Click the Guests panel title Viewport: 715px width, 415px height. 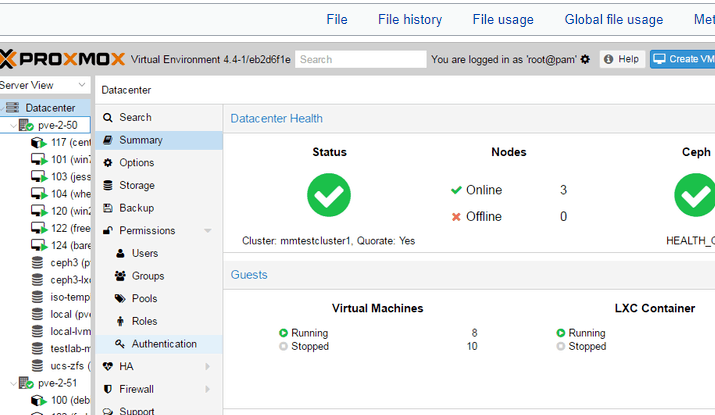249,275
